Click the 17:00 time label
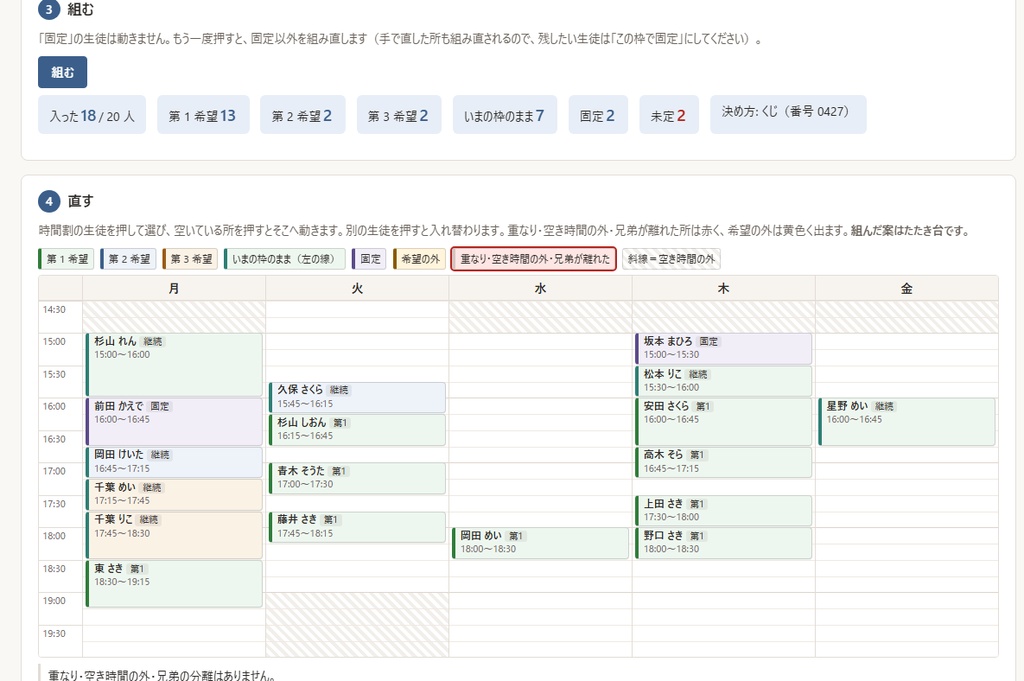Viewport: 1024px width, 681px height. [54, 471]
